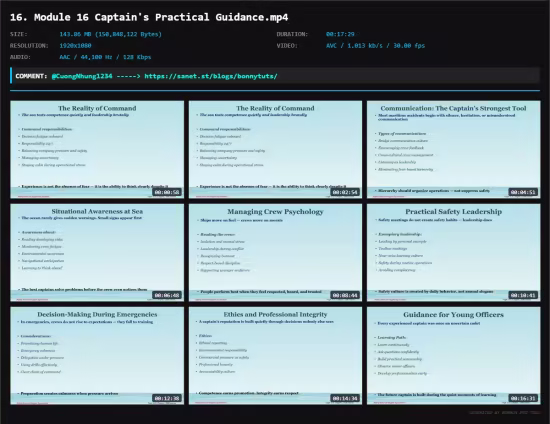
Task: Open the first Reality of Command thumbnail
Action: pyautogui.click(x=97, y=149)
